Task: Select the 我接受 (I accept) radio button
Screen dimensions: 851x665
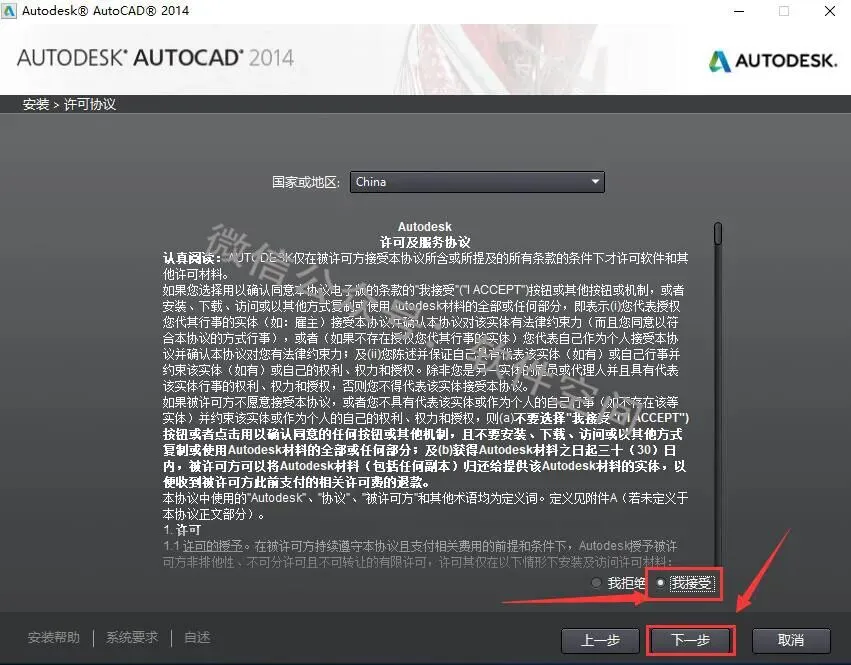Action: pyautogui.click(x=661, y=584)
